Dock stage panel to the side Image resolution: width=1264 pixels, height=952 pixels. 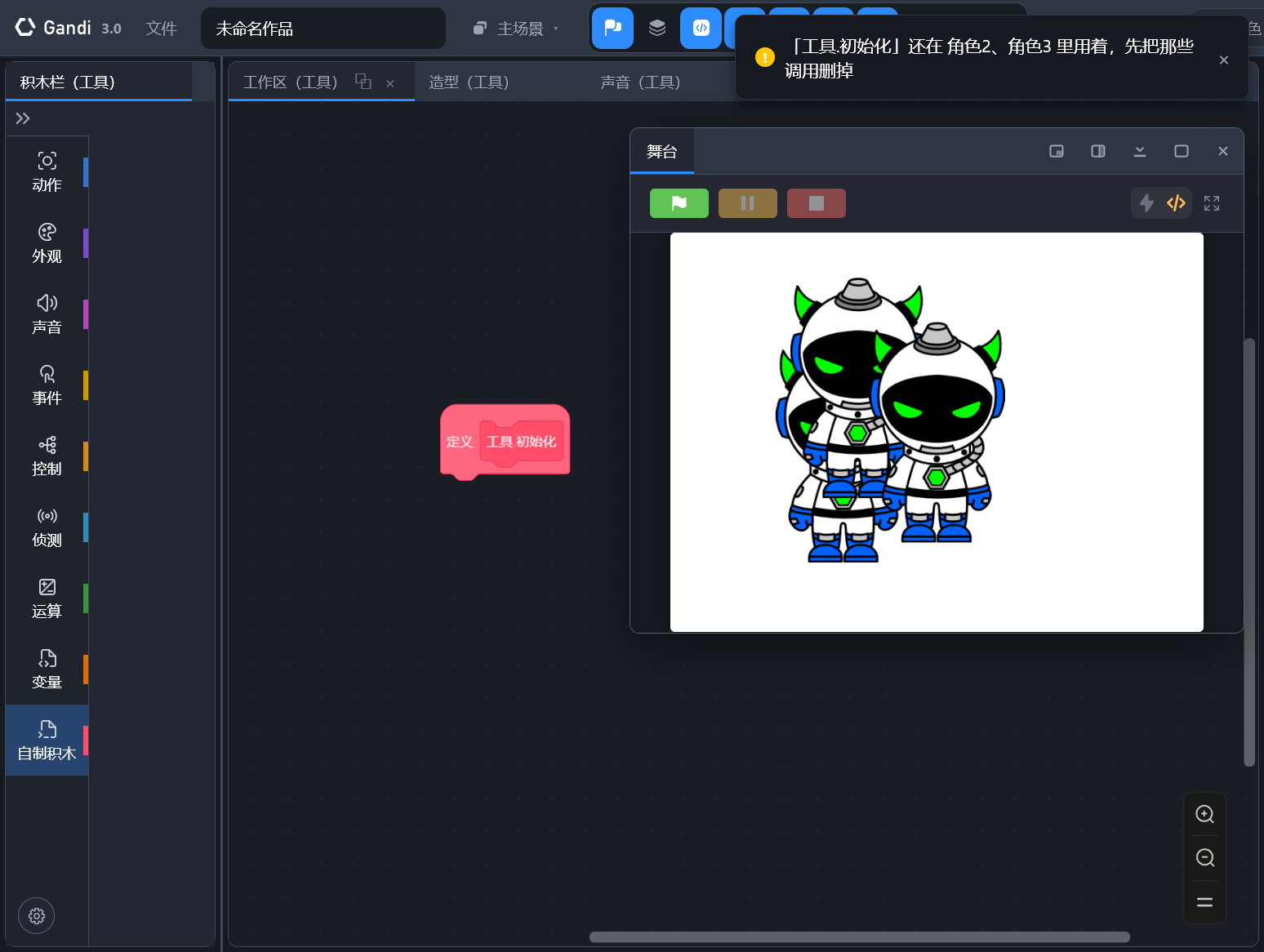coord(1098,151)
